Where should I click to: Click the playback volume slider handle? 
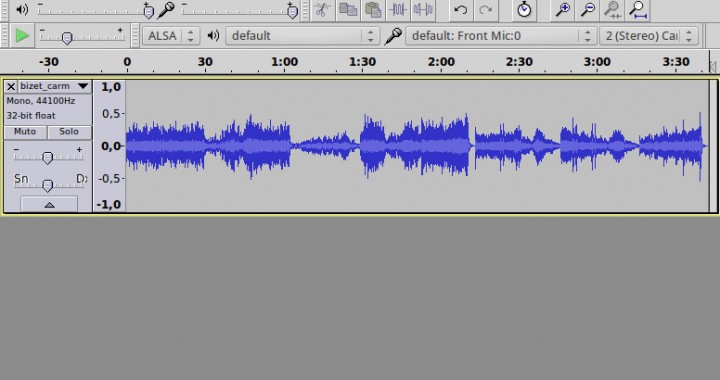(x=148, y=11)
